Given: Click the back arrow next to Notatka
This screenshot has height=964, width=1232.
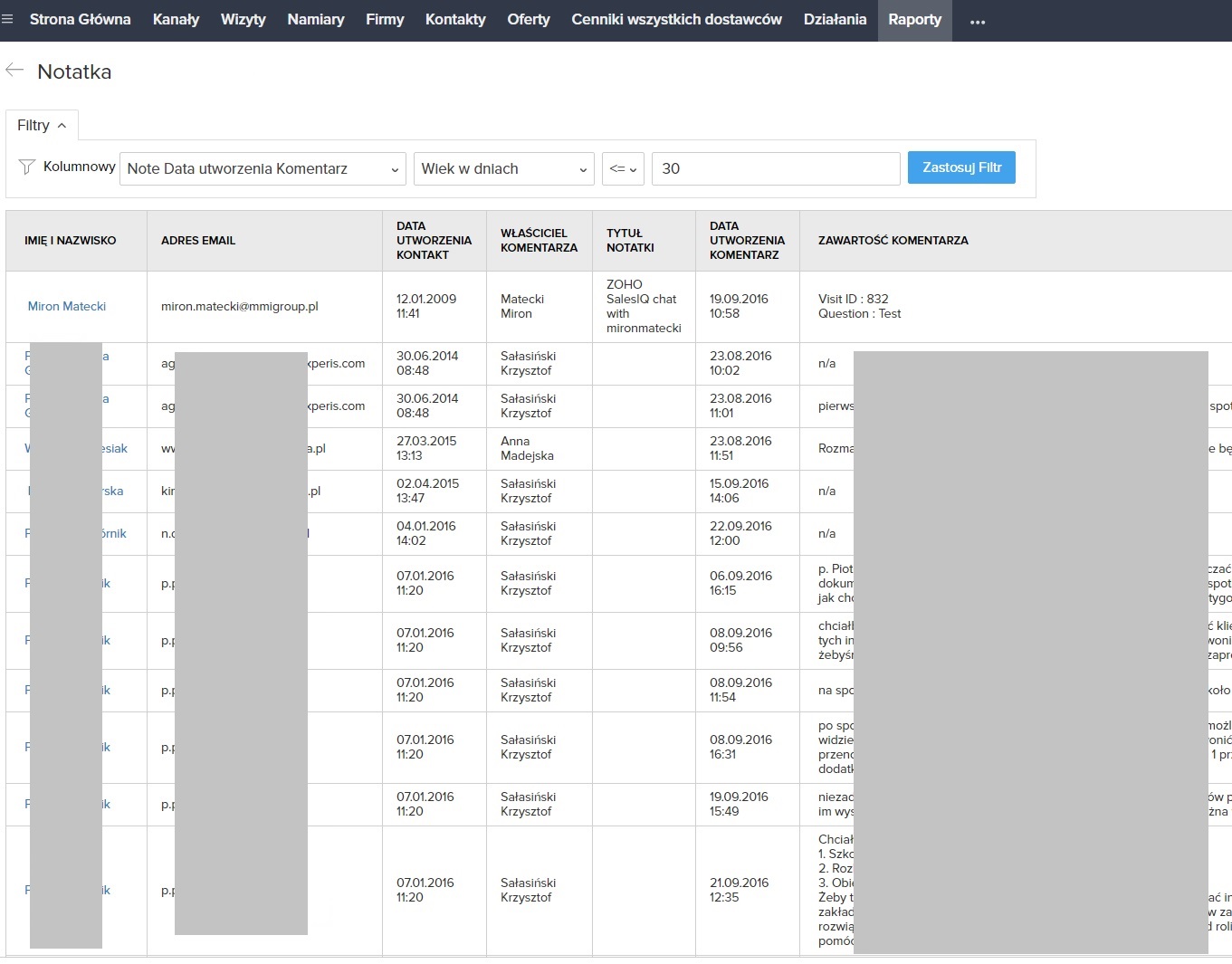Looking at the screenshot, I should pos(14,71).
